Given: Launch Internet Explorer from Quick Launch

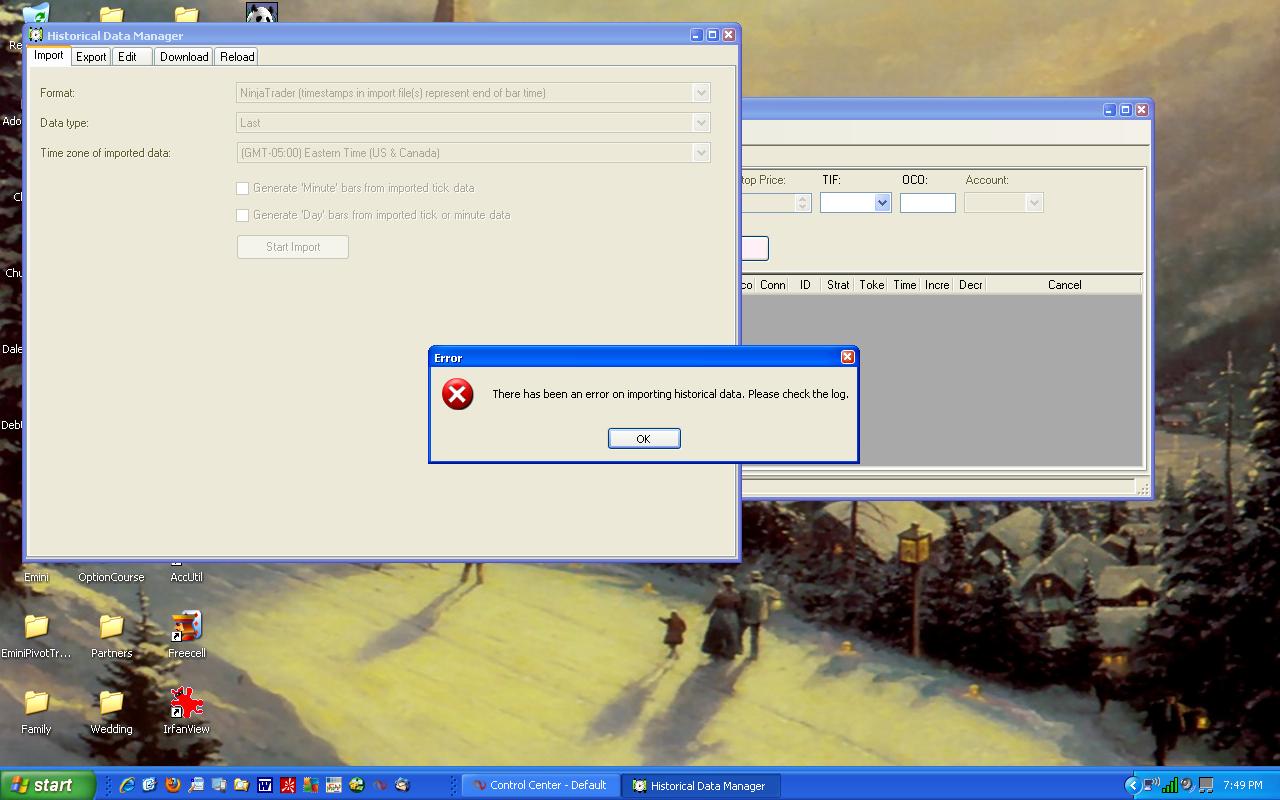Looking at the screenshot, I should pyautogui.click(x=127, y=785).
